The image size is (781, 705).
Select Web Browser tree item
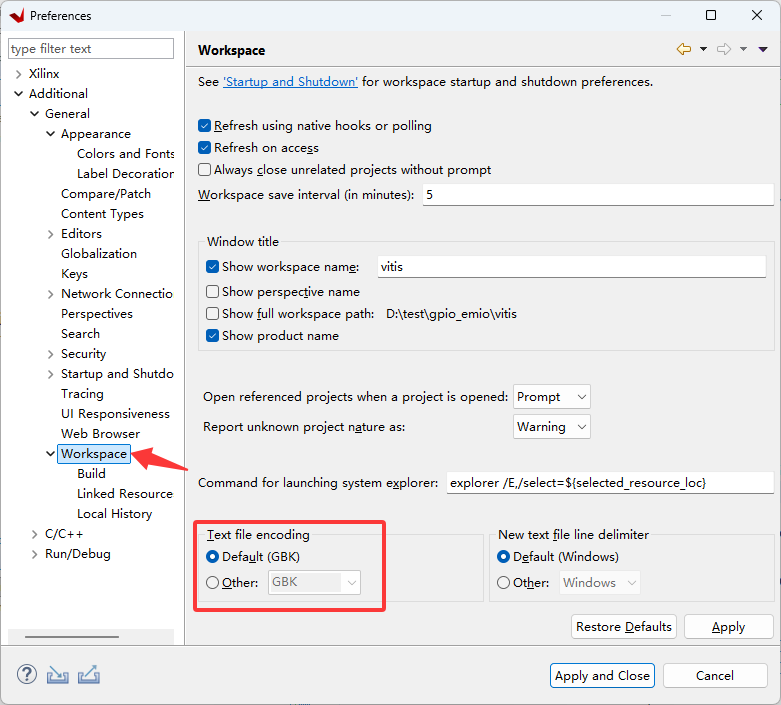pos(100,433)
